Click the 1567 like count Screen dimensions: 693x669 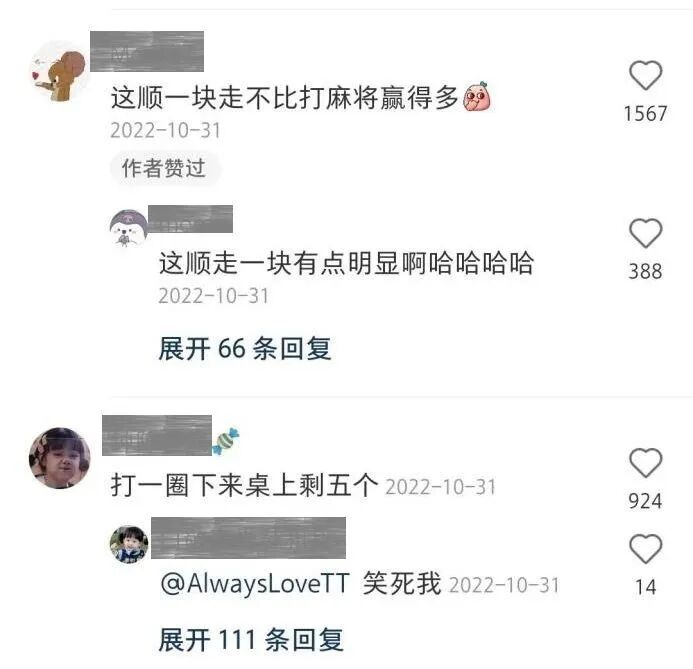click(645, 114)
